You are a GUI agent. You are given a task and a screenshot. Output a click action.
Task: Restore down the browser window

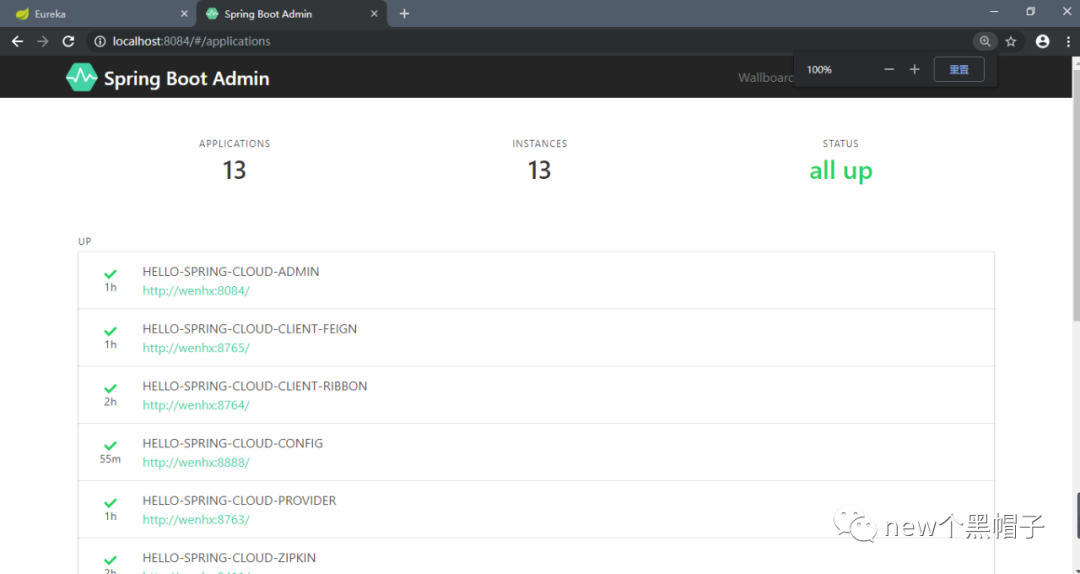point(1030,12)
